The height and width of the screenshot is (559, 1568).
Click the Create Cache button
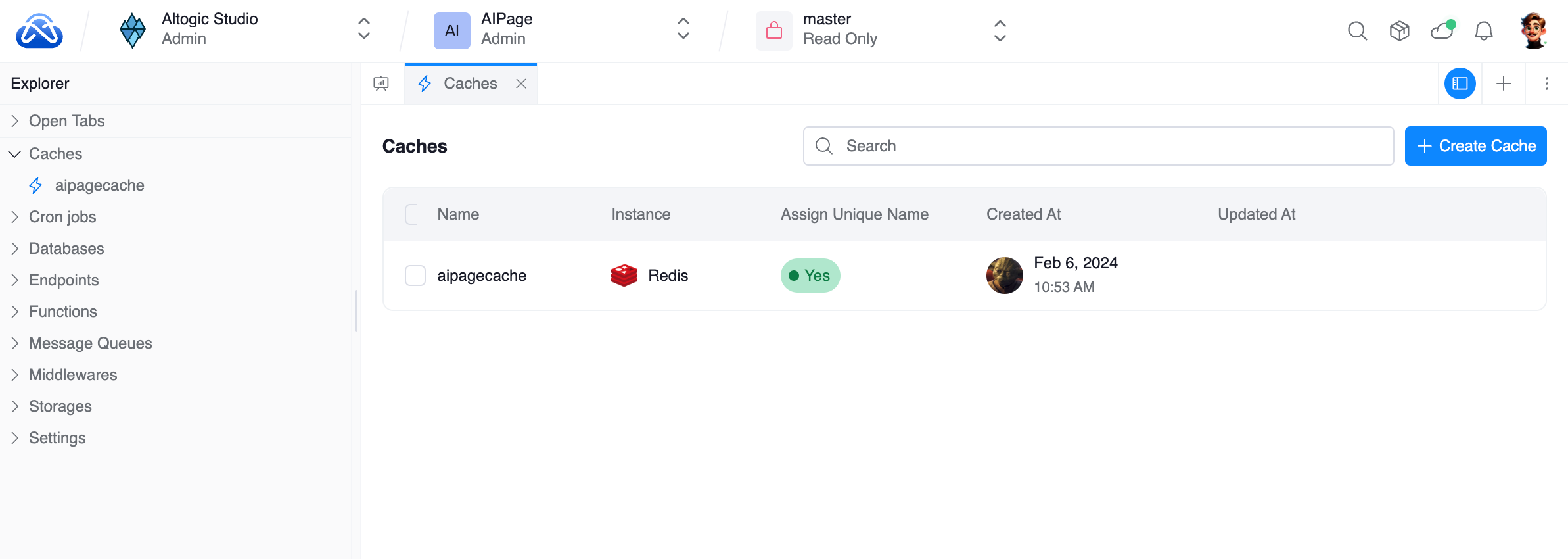point(1475,146)
